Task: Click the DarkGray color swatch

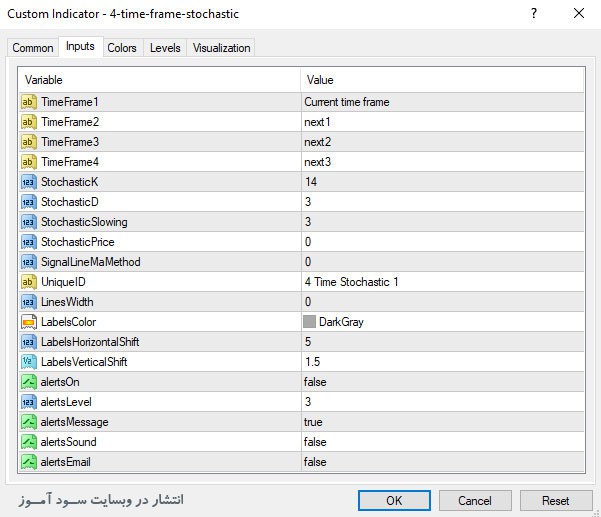Action: (x=310, y=322)
